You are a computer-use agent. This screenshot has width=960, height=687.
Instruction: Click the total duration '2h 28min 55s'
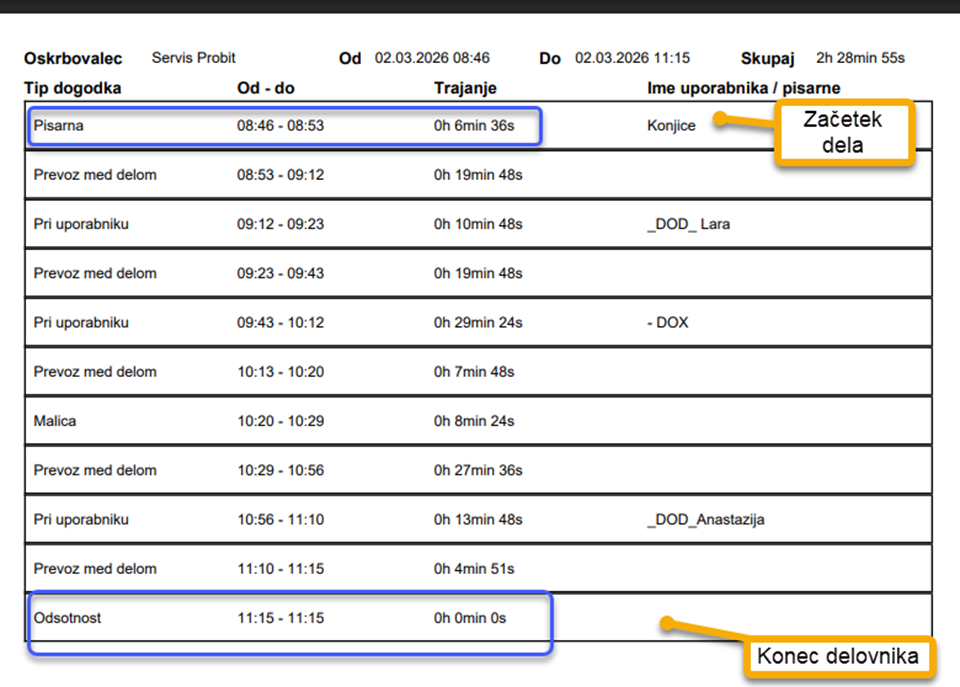[x=860, y=58]
